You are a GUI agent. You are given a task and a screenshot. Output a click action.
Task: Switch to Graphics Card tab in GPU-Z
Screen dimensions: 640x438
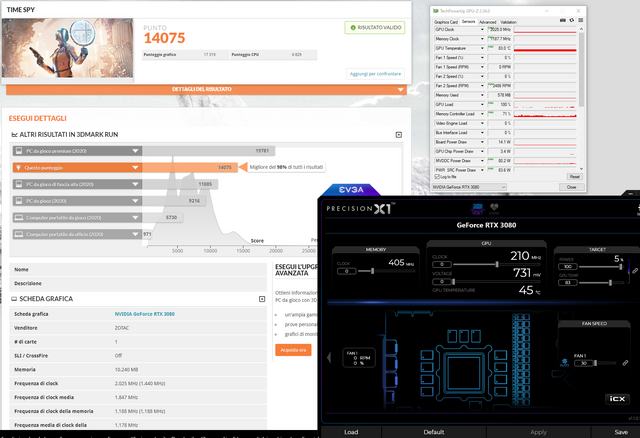point(445,22)
